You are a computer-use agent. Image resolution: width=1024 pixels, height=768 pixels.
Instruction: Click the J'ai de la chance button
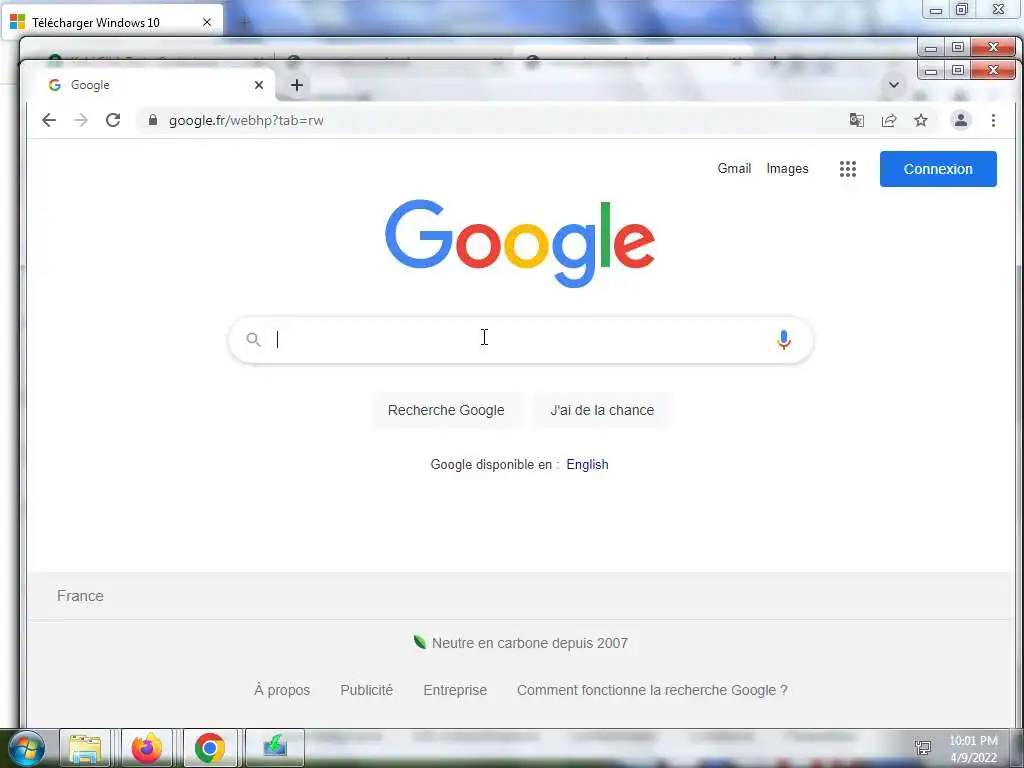click(601, 410)
